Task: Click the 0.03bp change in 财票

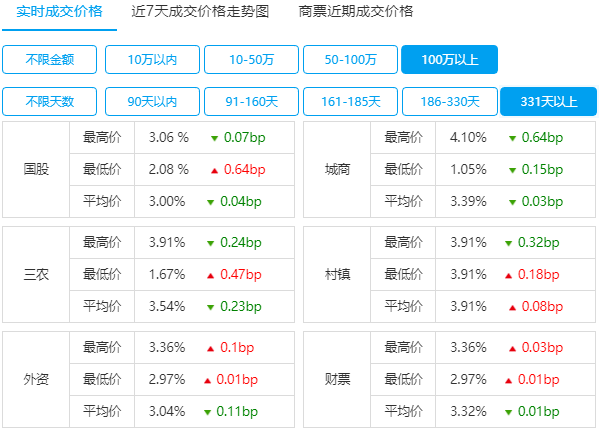Action: click(x=542, y=347)
